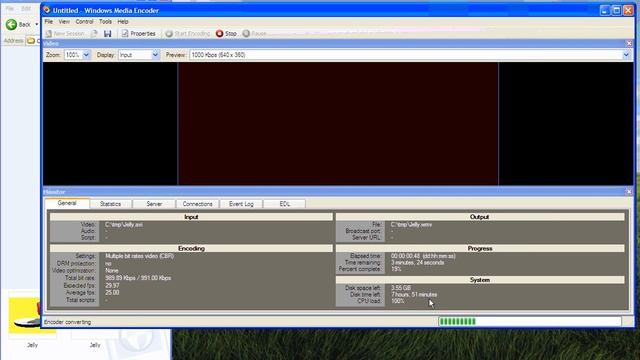This screenshot has height=360, width=640.
Task: Click the Output section header
Action: coord(480,217)
